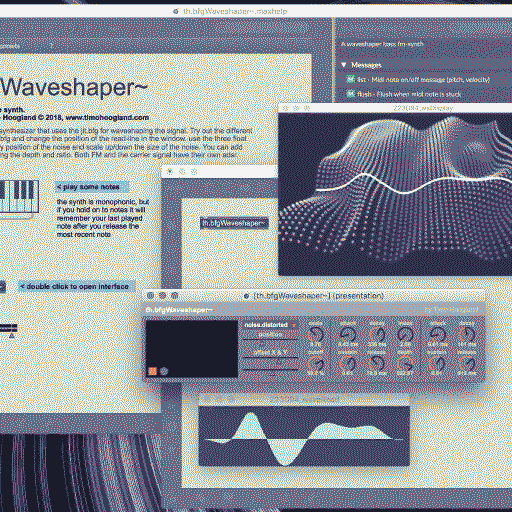Viewport: 512px width, 512px height.
Task: Click the decay knob reading 161 ms
Action: [467, 334]
